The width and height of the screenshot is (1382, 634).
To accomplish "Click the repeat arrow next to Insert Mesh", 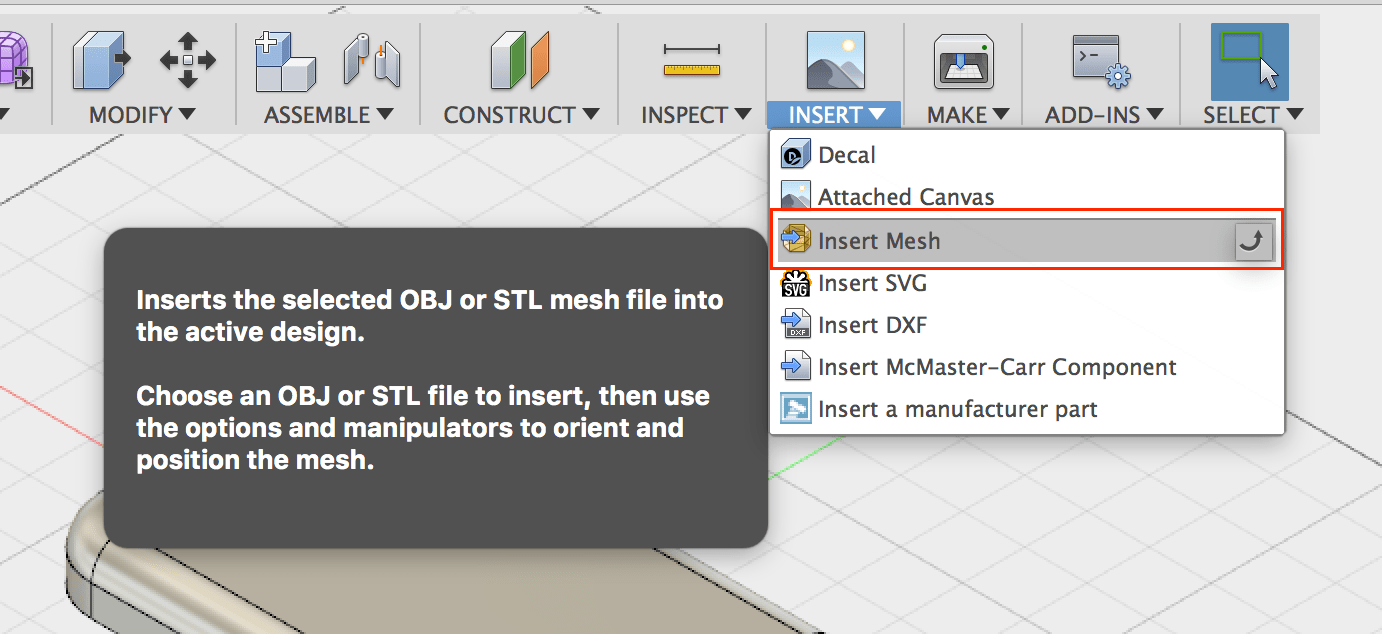I will [x=1253, y=241].
